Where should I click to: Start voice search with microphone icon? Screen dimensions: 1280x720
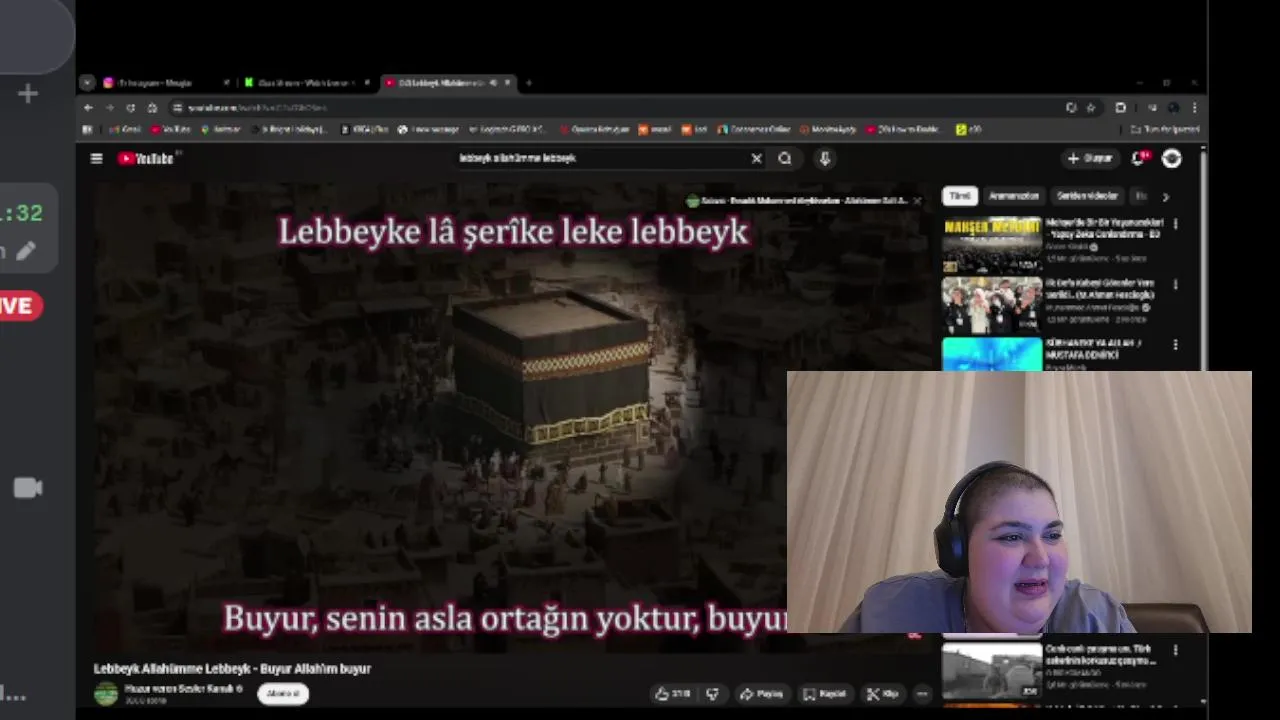pyautogui.click(x=824, y=158)
